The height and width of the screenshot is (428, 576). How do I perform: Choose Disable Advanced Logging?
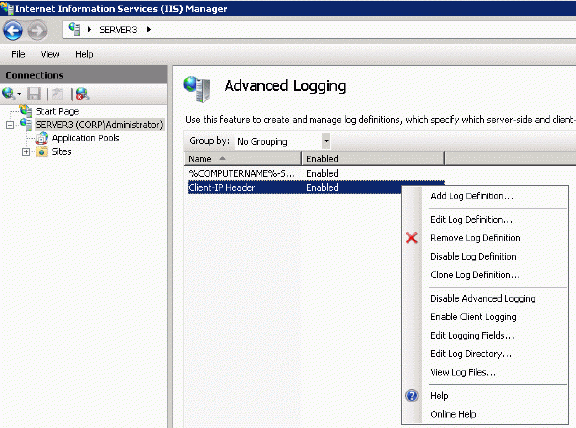pos(483,299)
